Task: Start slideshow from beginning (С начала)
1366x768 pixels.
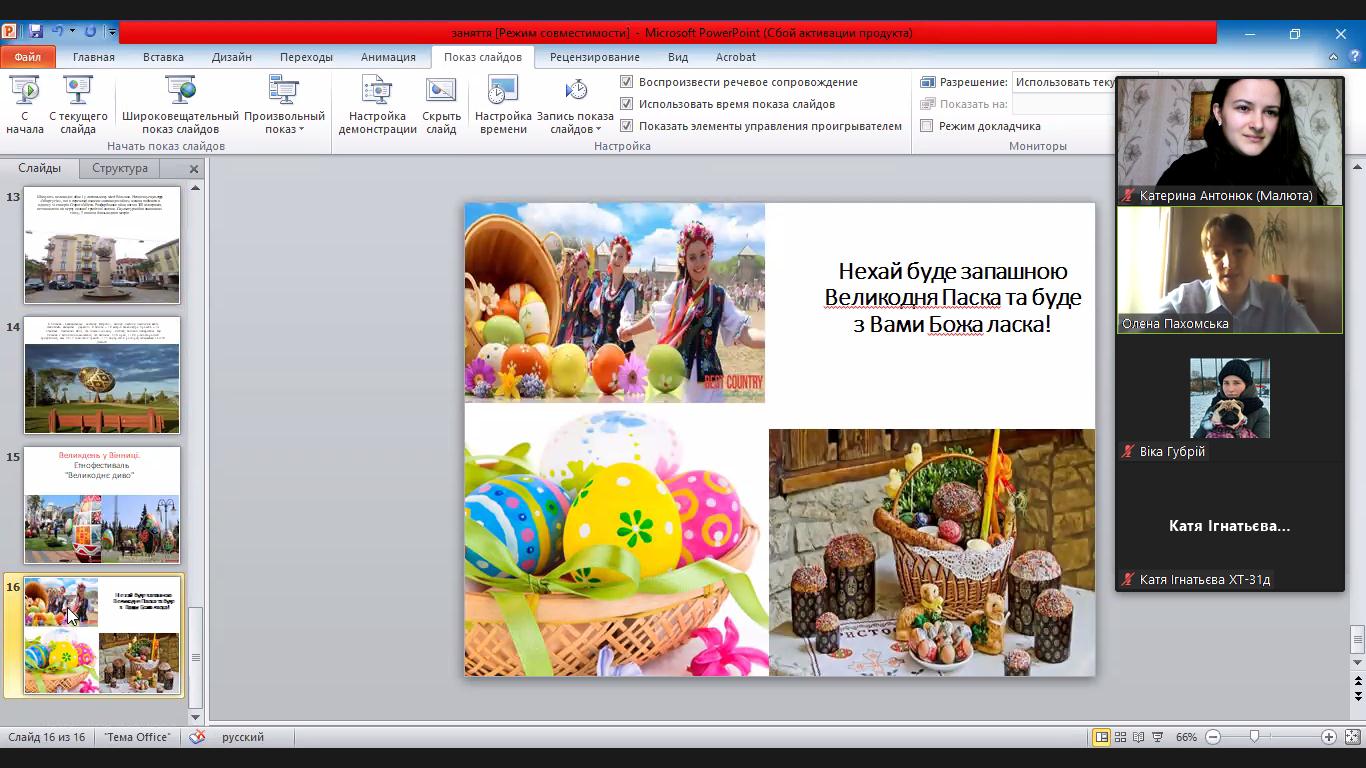Action: click(25, 104)
